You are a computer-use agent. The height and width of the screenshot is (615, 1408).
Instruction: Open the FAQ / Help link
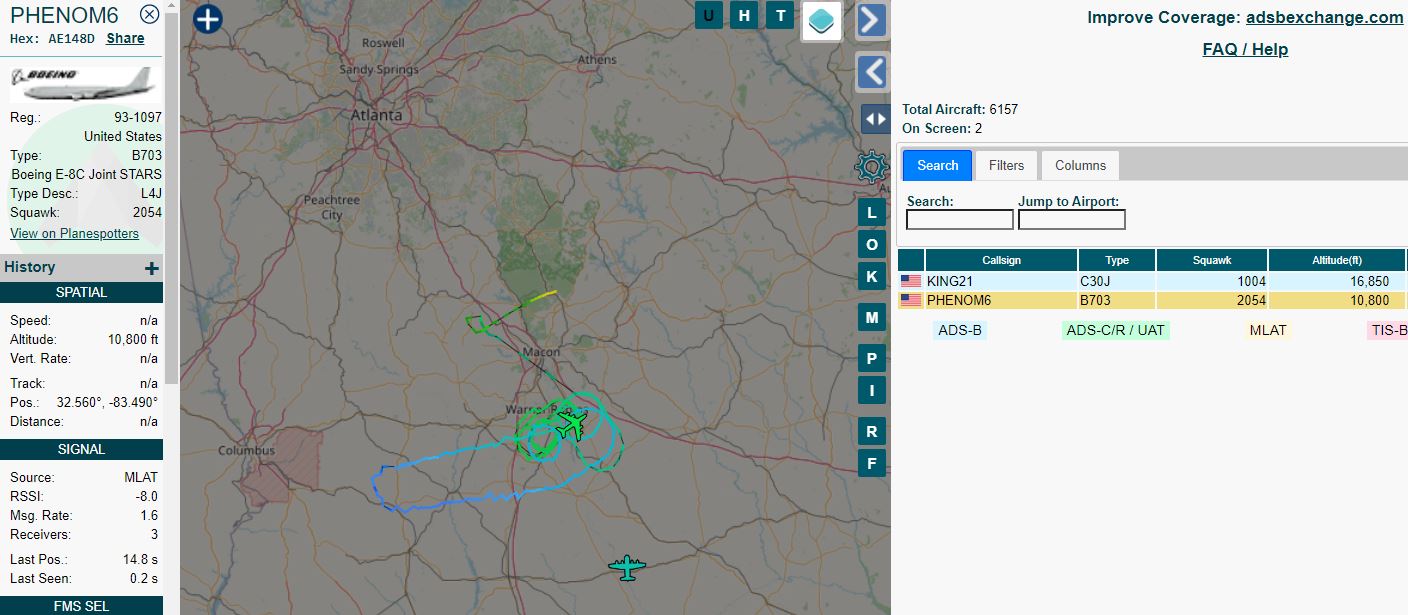[x=1245, y=49]
